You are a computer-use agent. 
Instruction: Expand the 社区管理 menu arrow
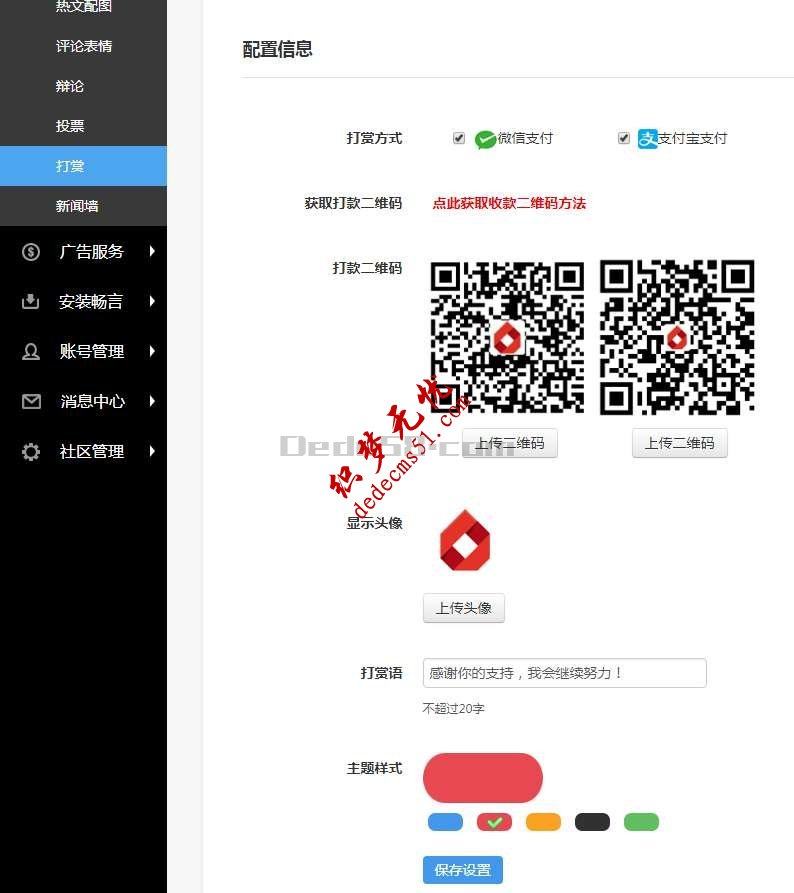click(152, 452)
